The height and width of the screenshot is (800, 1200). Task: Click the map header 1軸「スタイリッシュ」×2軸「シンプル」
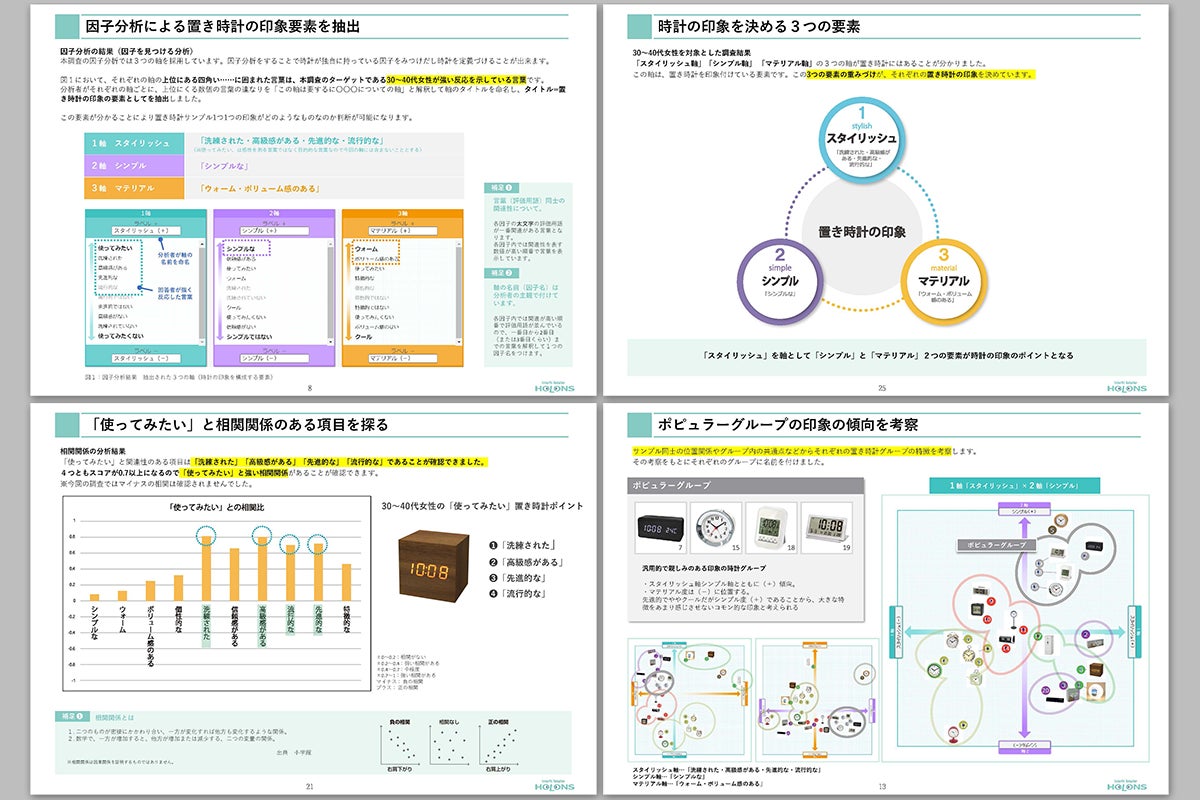pyautogui.click(x=1013, y=485)
